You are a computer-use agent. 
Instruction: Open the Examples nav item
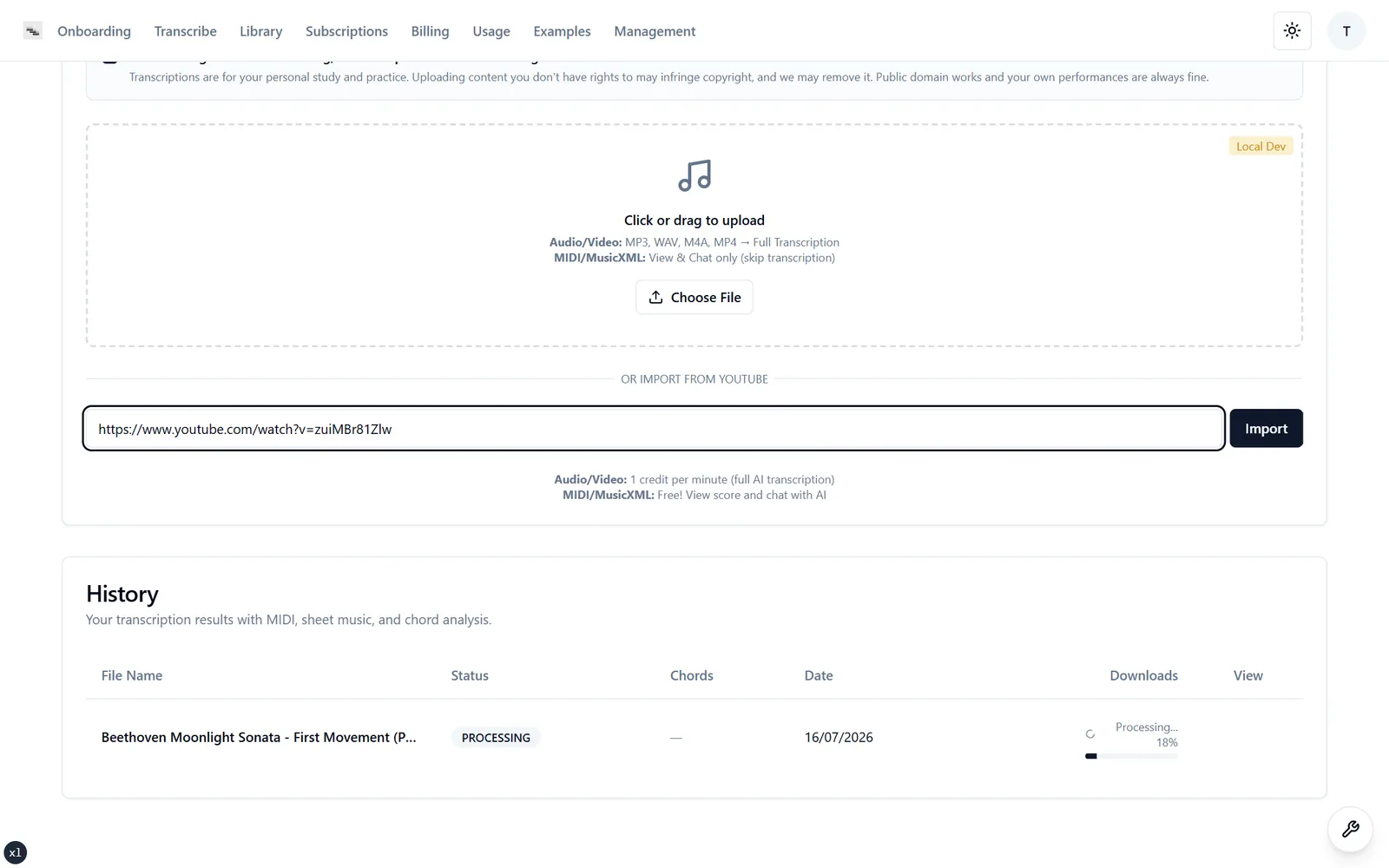[x=562, y=31]
